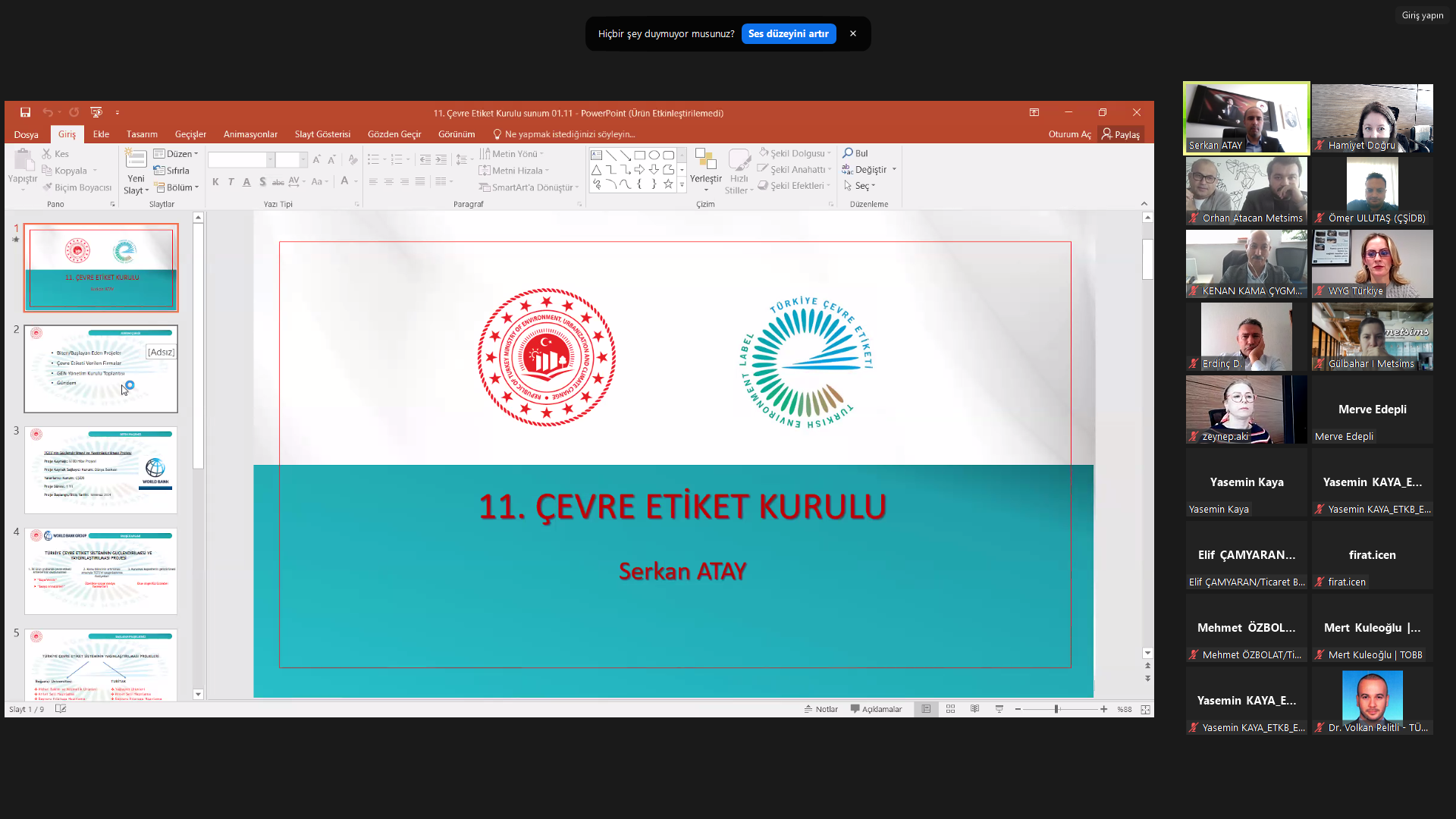Image resolution: width=1456 pixels, height=819 pixels.
Task: Click Ses düzeyini artır button
Action: [789, 33]
